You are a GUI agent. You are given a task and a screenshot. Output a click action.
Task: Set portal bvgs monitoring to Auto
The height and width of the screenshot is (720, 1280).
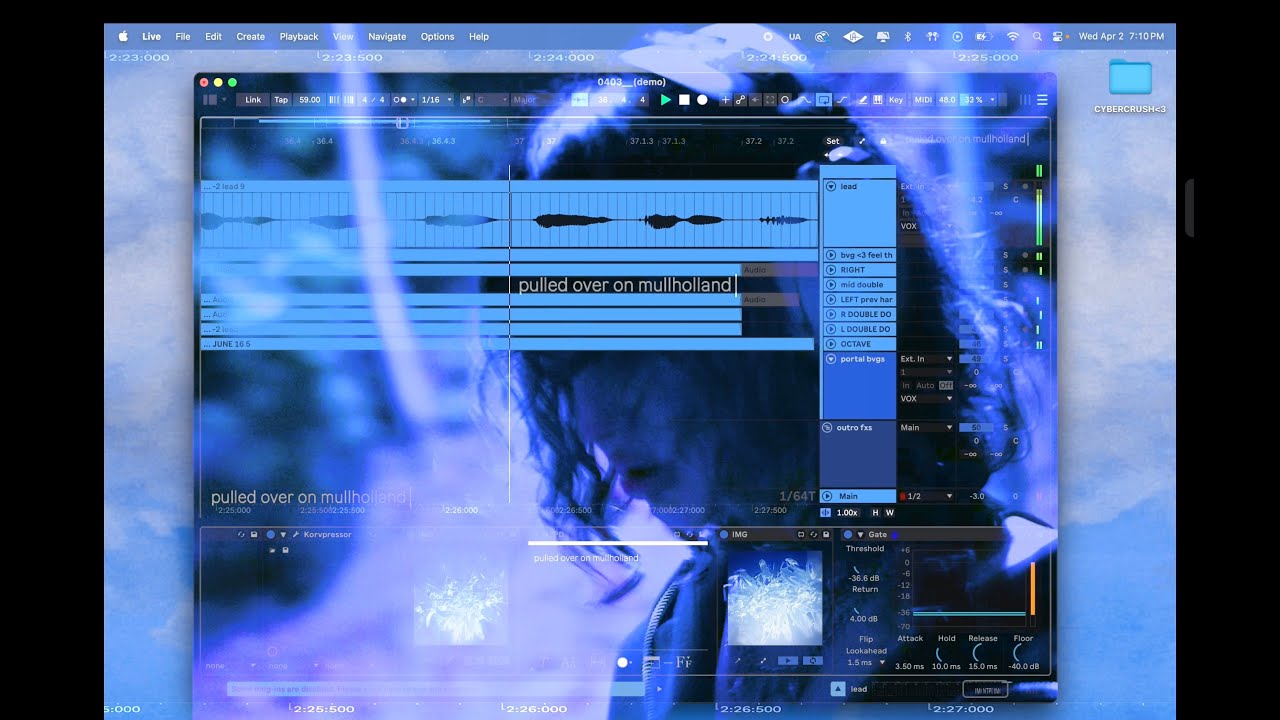pos(925,385)
